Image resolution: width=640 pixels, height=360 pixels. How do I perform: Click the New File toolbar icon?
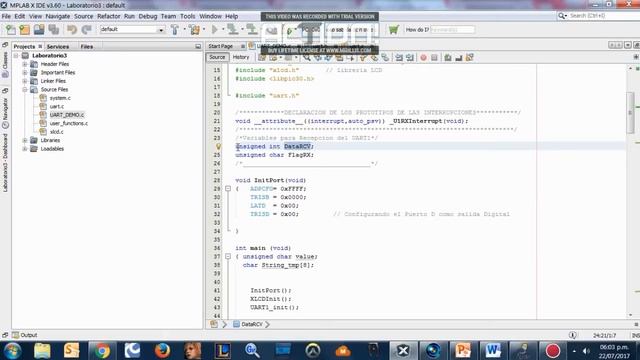[x=11, y=30]
